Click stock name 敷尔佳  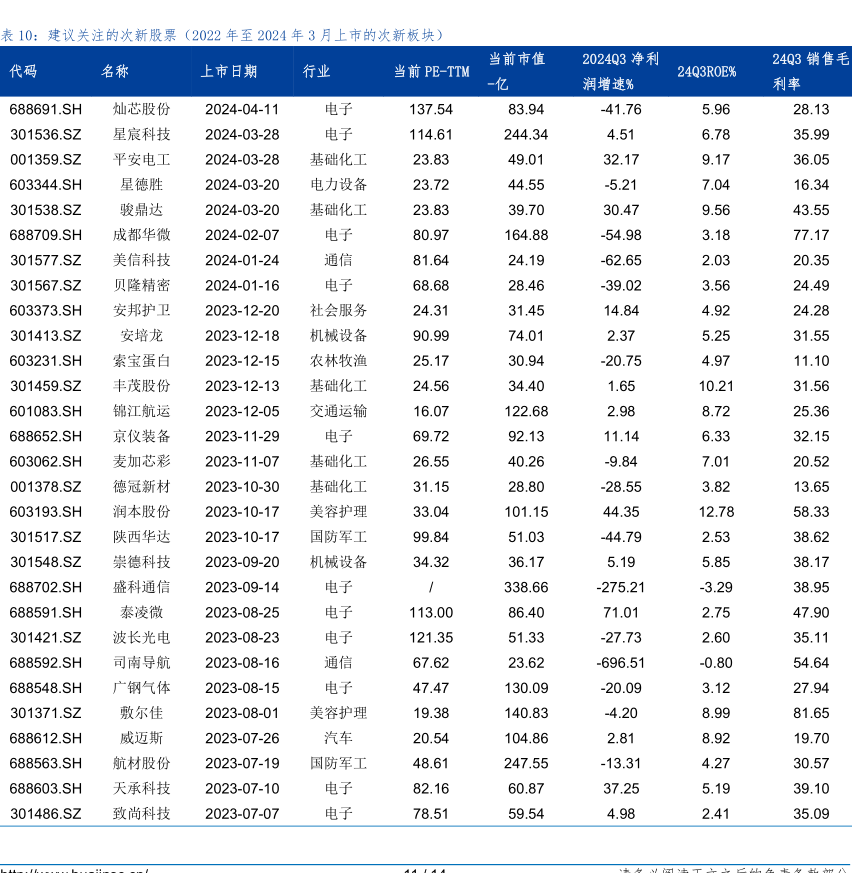(141, 713)
